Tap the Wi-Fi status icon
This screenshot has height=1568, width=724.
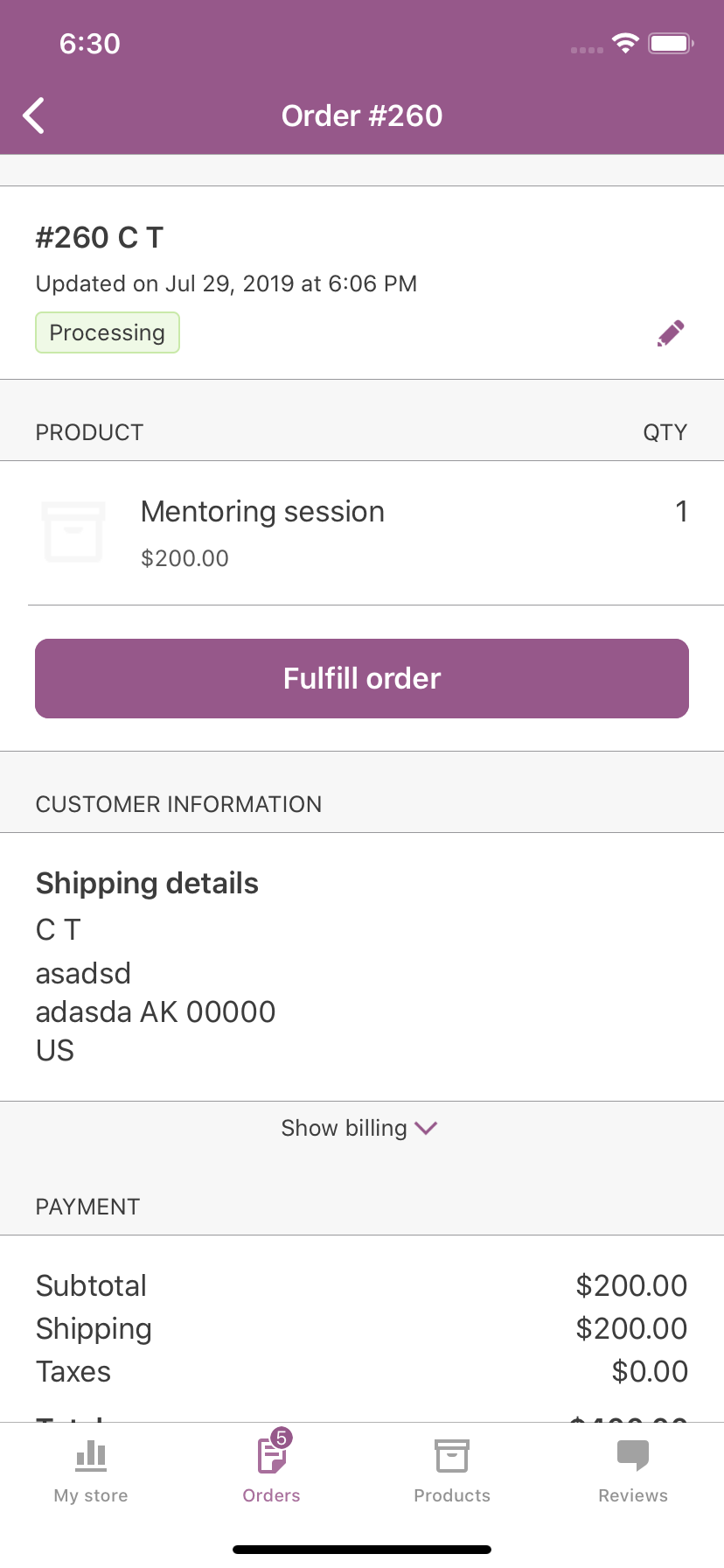pyautogui.click(x=625, y=43)
